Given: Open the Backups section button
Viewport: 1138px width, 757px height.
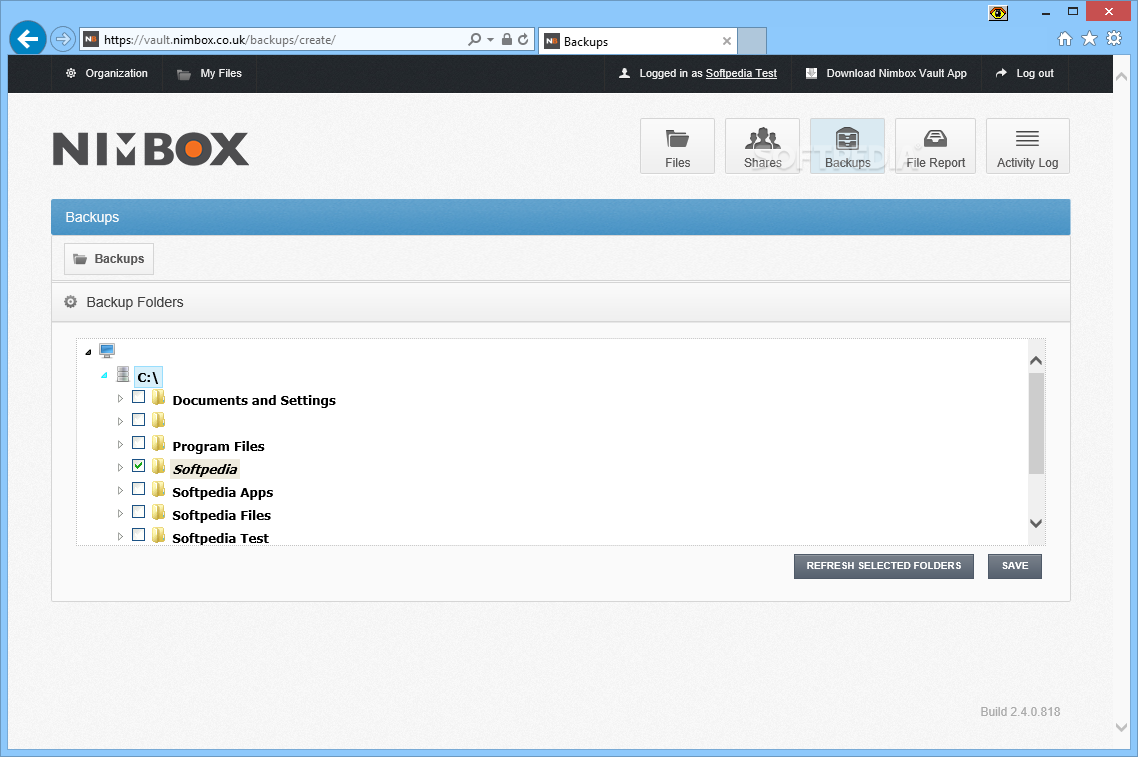Looking at the screenshot, I should [847, 146].
